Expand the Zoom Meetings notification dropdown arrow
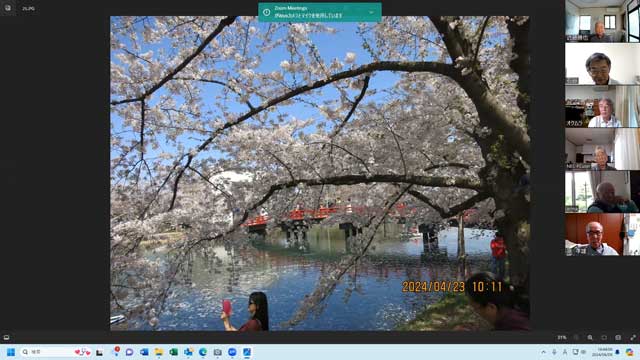 pos(371,12)
